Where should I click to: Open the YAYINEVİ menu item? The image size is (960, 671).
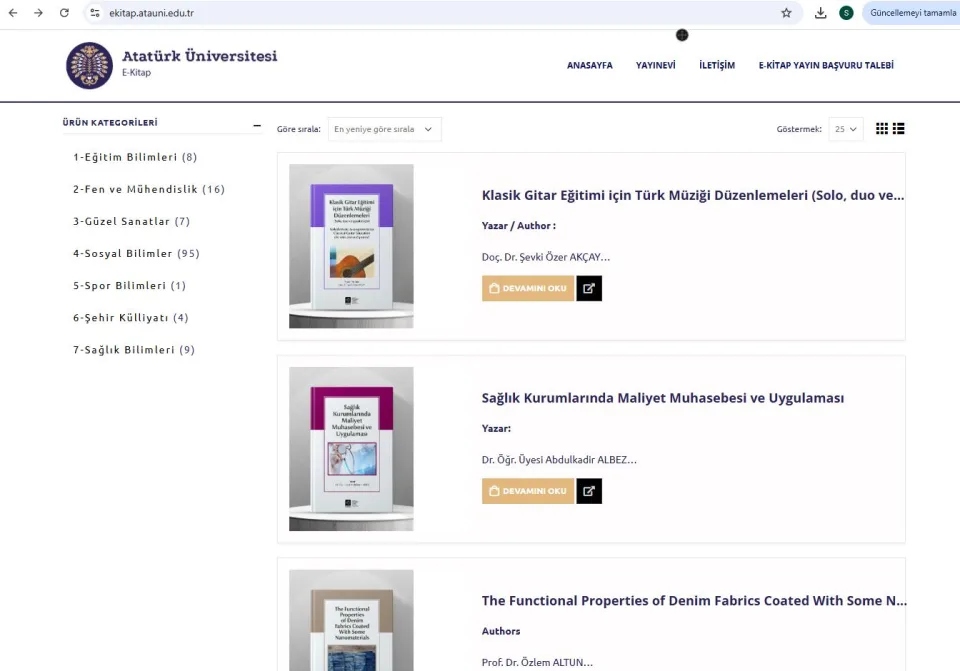pos(656,66)
